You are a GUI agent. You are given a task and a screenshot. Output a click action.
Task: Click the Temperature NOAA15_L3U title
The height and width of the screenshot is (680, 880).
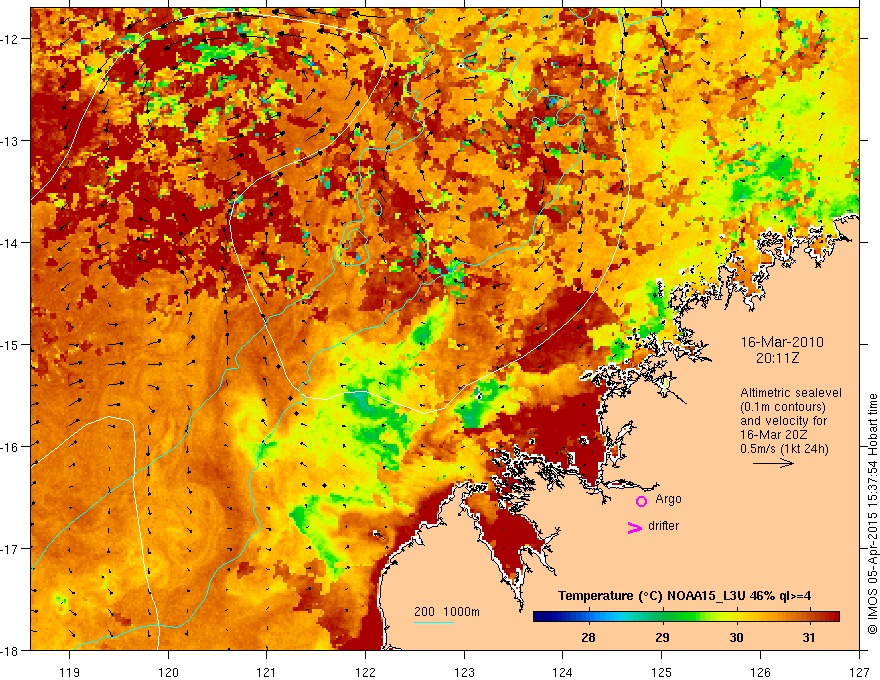(x=684, y=596)
